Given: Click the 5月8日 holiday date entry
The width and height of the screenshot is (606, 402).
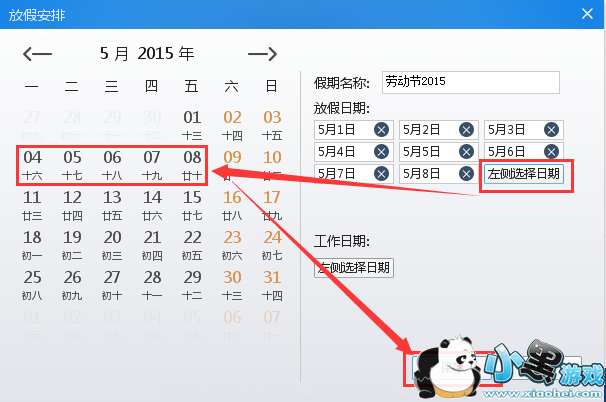Looking at the screenshot, I should pyautogui.click(x=439, y=174).
